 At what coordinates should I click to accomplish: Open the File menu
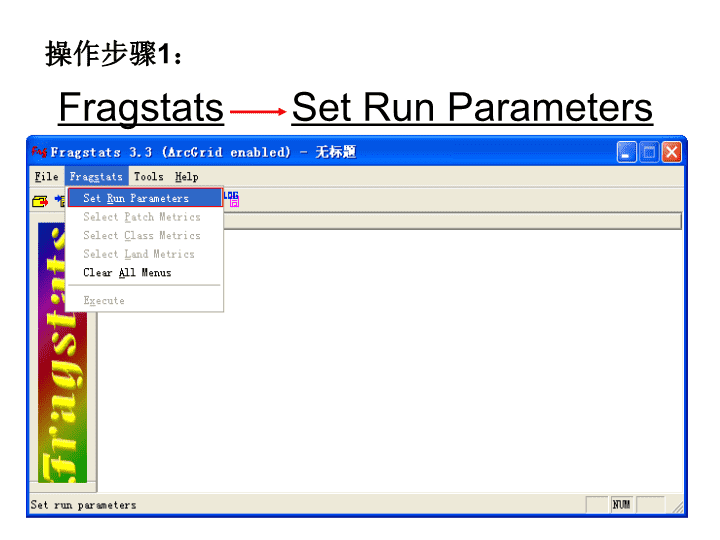[46, 177]
